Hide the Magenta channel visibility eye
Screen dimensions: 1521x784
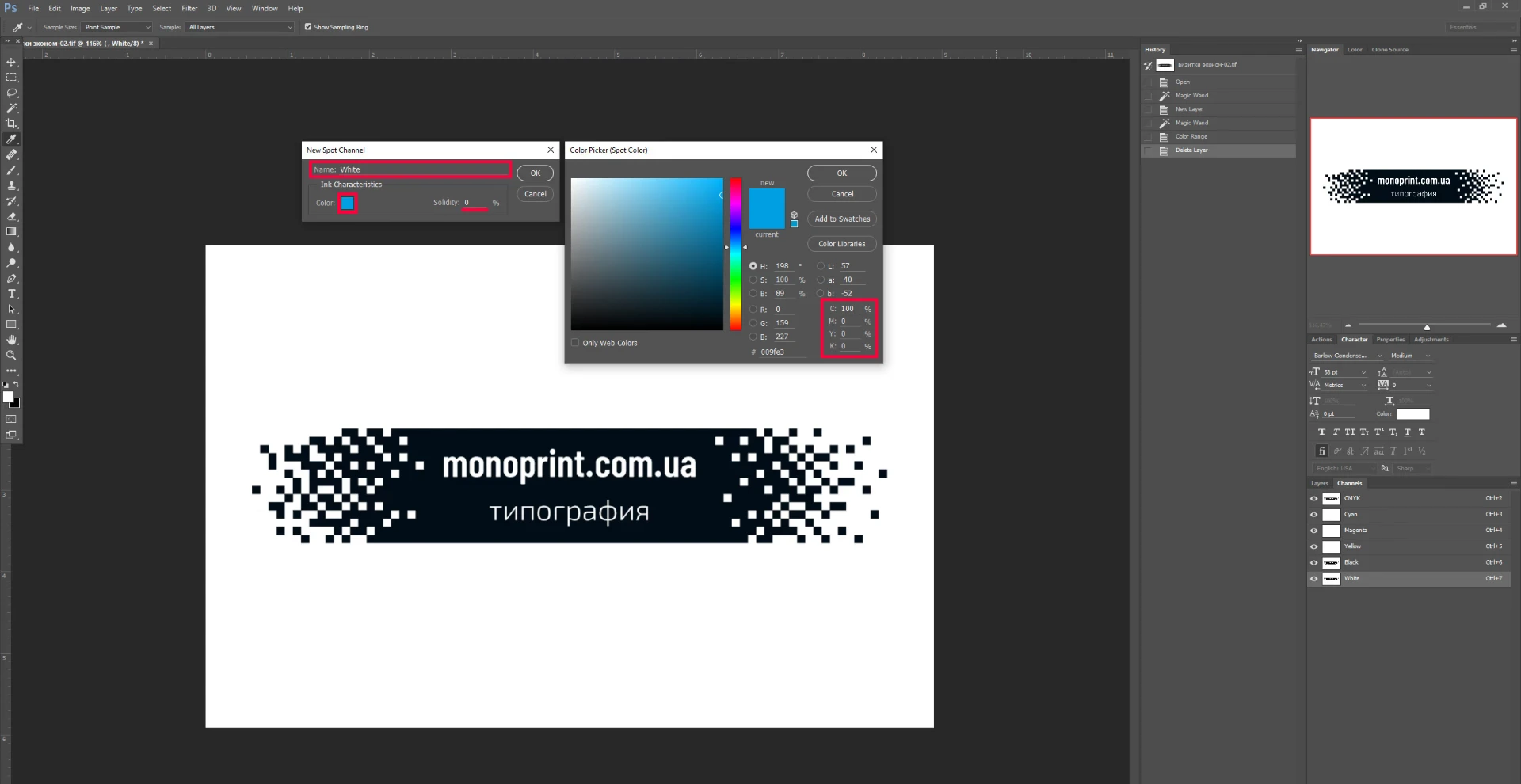coord(1313,531)
